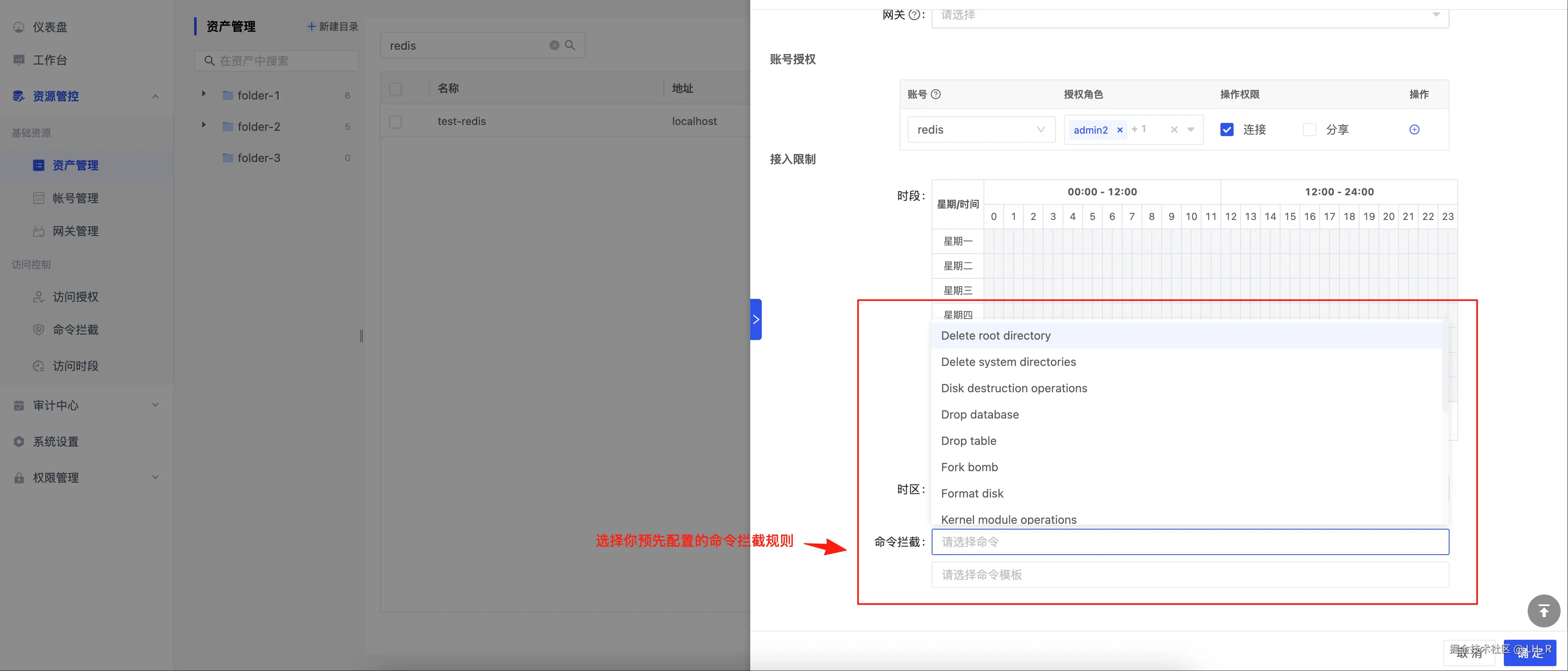This screenshot has height=671, width=1568.
Task: Click the add account row plus icon
Action: click(x=1414, y=130)
